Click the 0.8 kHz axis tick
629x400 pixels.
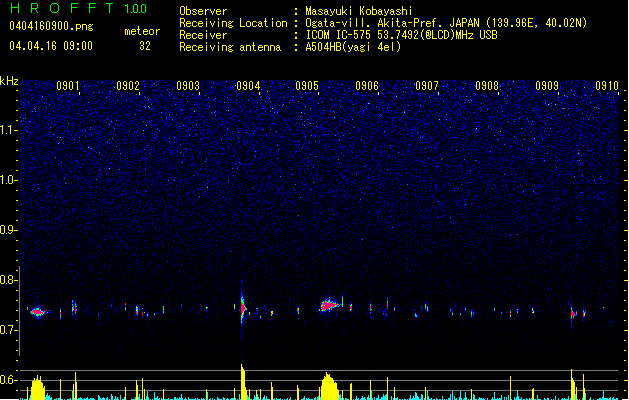pyautogui.click(x=9, y=280)
